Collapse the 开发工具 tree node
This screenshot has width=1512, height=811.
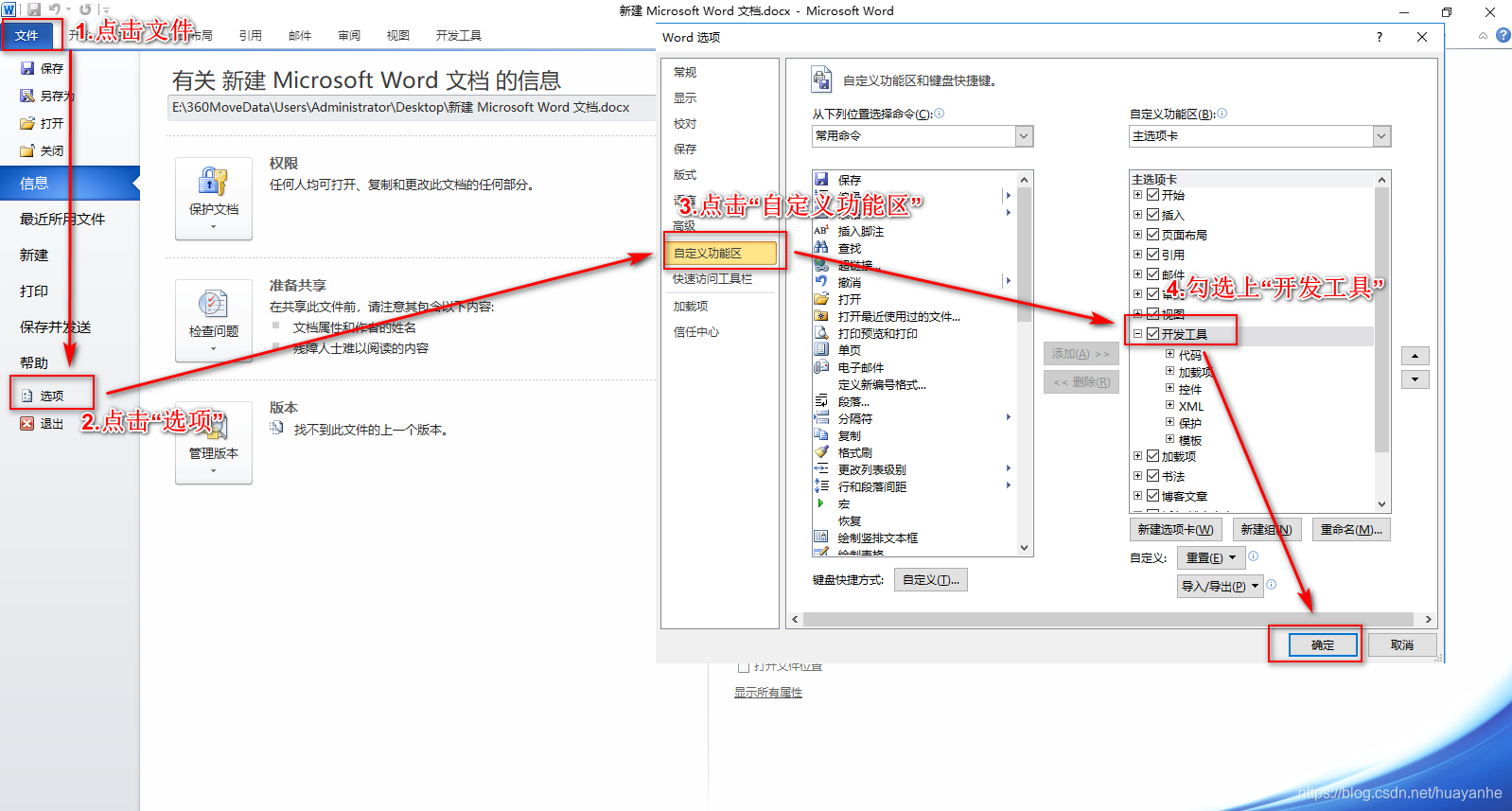1137,333
